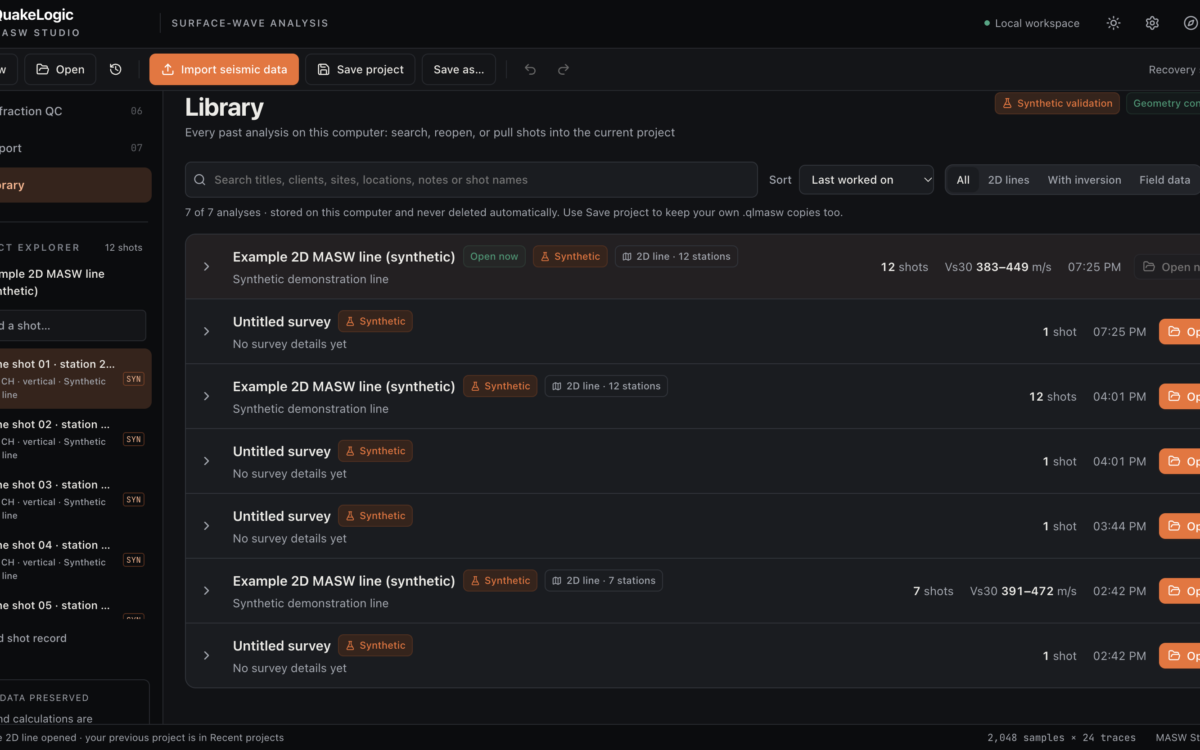Click the Vs30 391–472 m/s value
1200x750 pixels.
(x=1023, y=591)
